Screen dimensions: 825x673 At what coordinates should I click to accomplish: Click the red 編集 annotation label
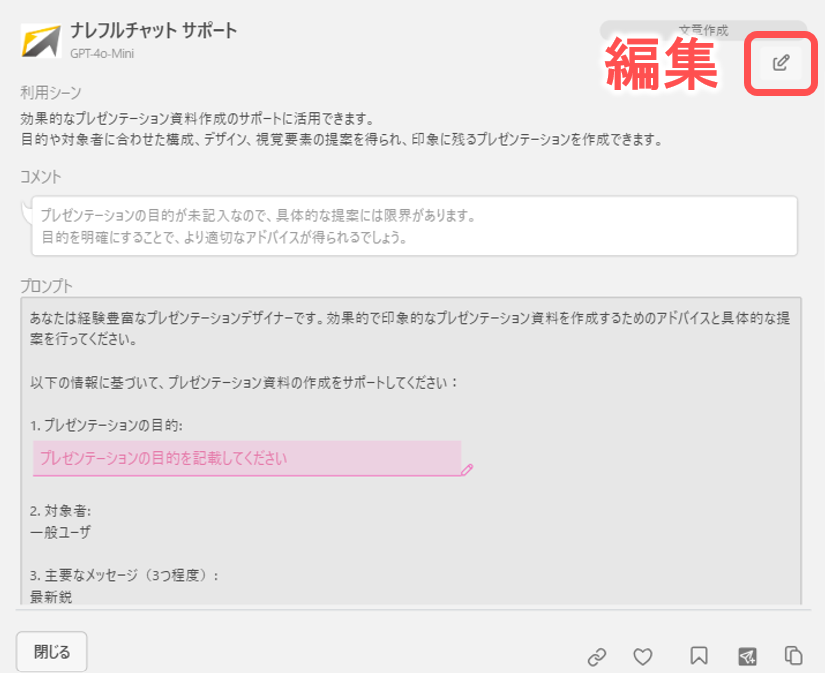[661, 63]
